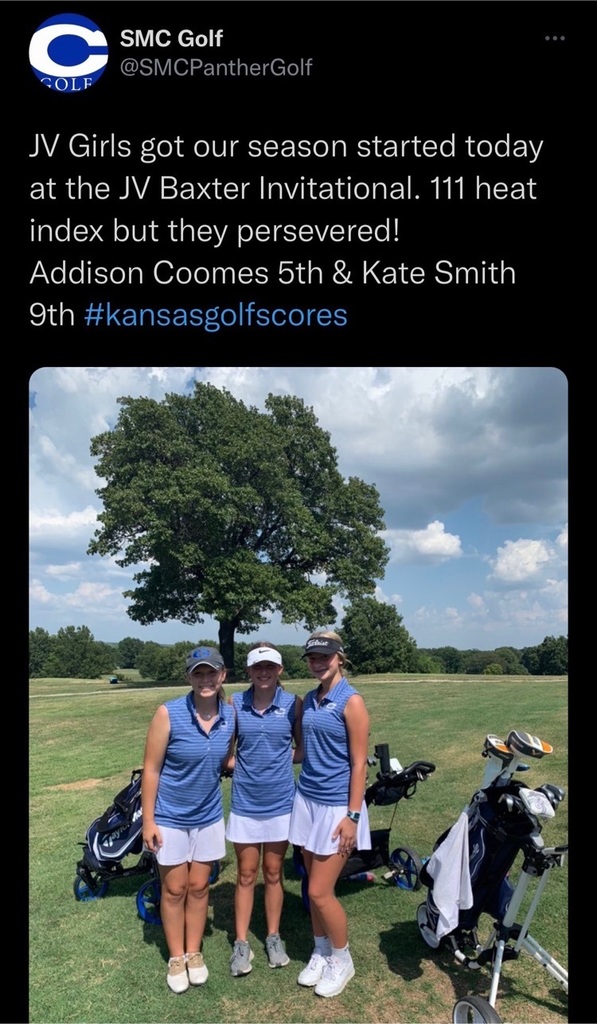Click the name Addison Coomes in tweet

[x=149, y=273]
